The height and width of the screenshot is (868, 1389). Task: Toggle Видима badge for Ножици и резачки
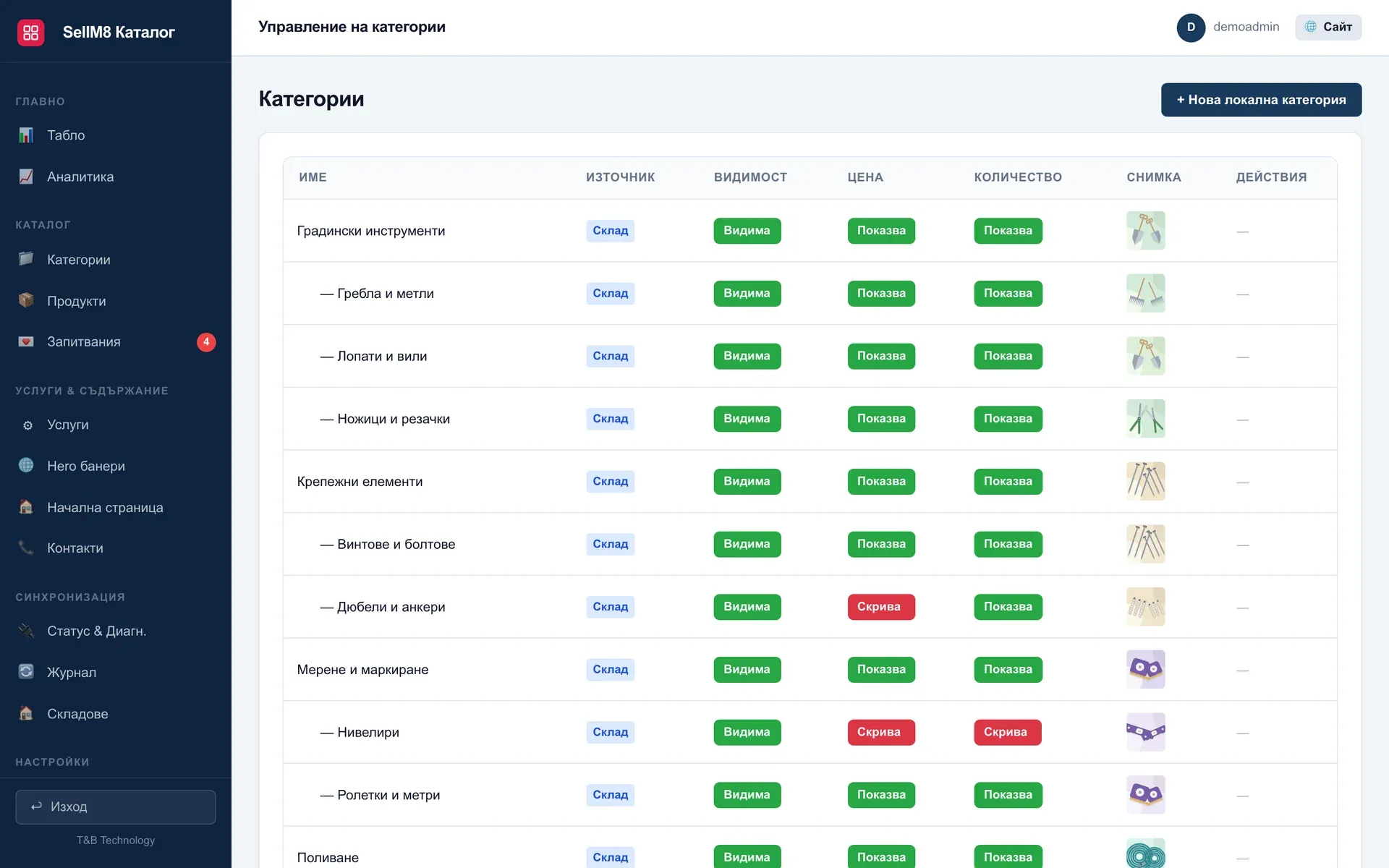click(747, 419)
